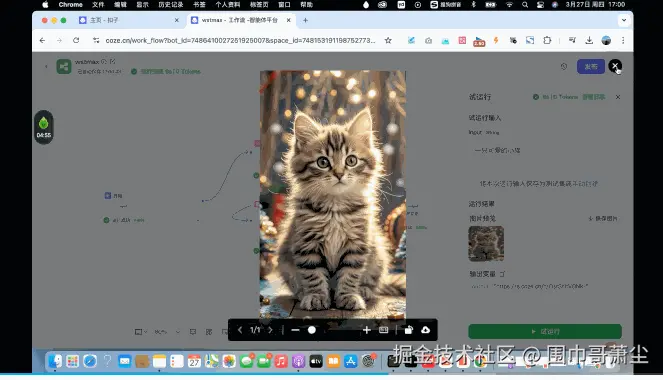Click the lightning bolt extension icon
This screenshot has width=663, height=380.
click(x=496, y=41)
